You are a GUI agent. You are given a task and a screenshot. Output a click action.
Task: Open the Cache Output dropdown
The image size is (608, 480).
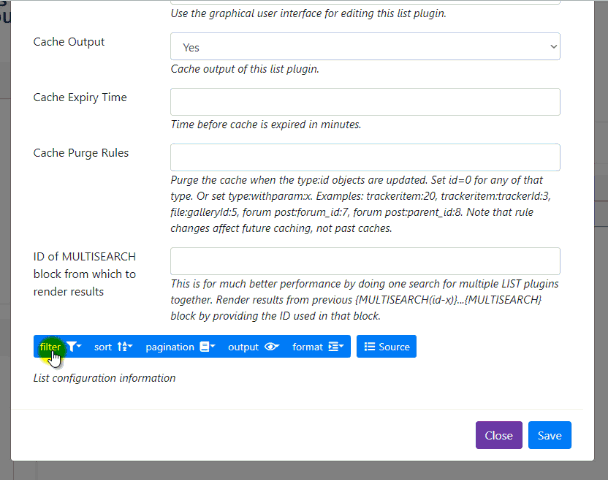tap(365, 47)
